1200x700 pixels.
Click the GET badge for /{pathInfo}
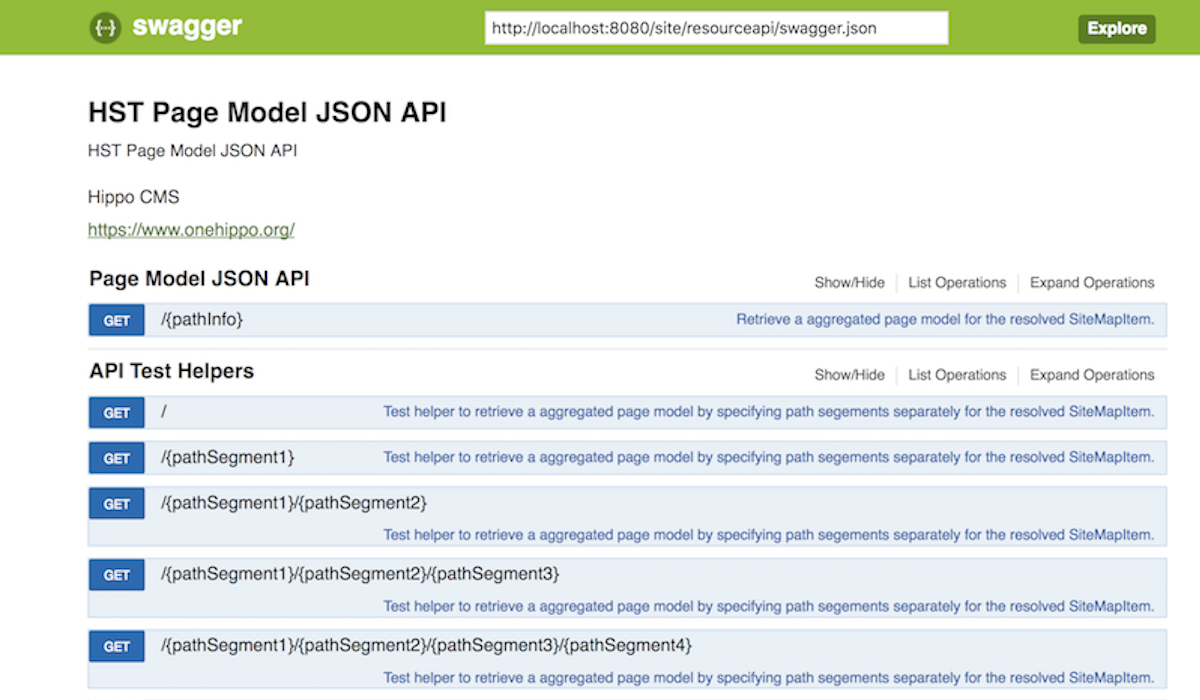coord(117,320)
